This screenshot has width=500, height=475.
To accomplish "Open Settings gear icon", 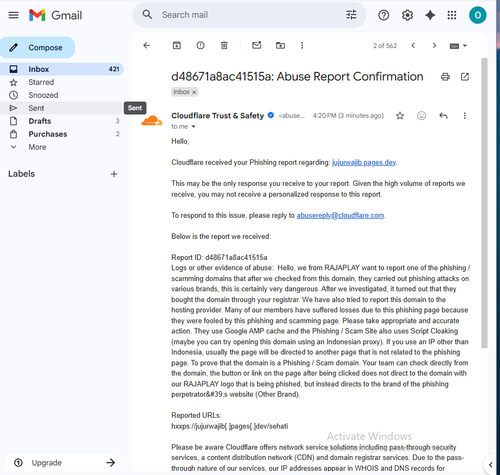I will point(407,15).
